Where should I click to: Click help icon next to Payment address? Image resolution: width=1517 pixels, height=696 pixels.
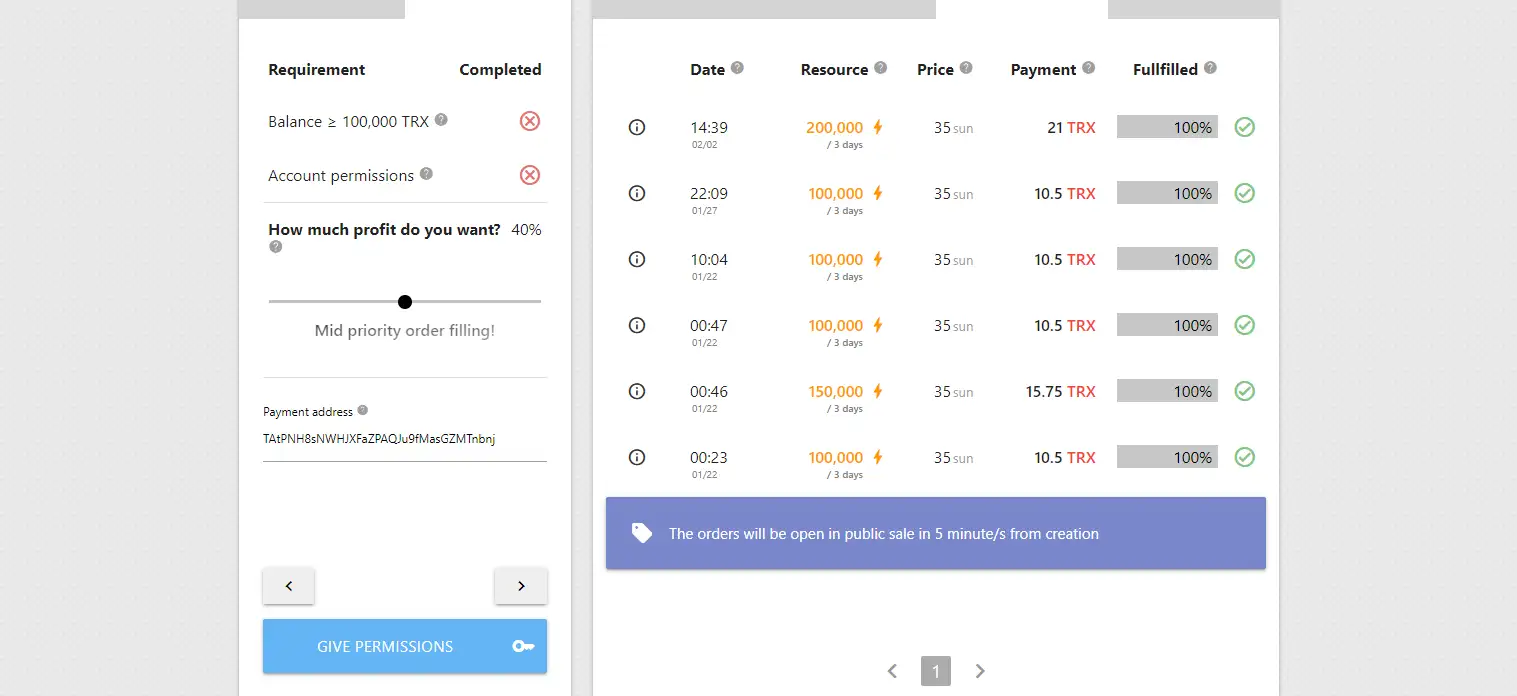pos(363,410)
